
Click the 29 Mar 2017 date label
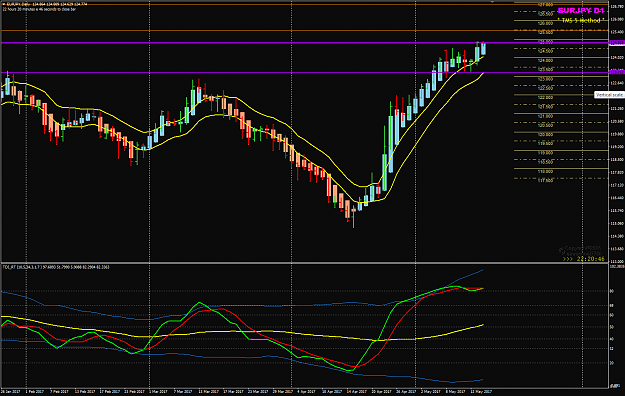tap(283, 392)
